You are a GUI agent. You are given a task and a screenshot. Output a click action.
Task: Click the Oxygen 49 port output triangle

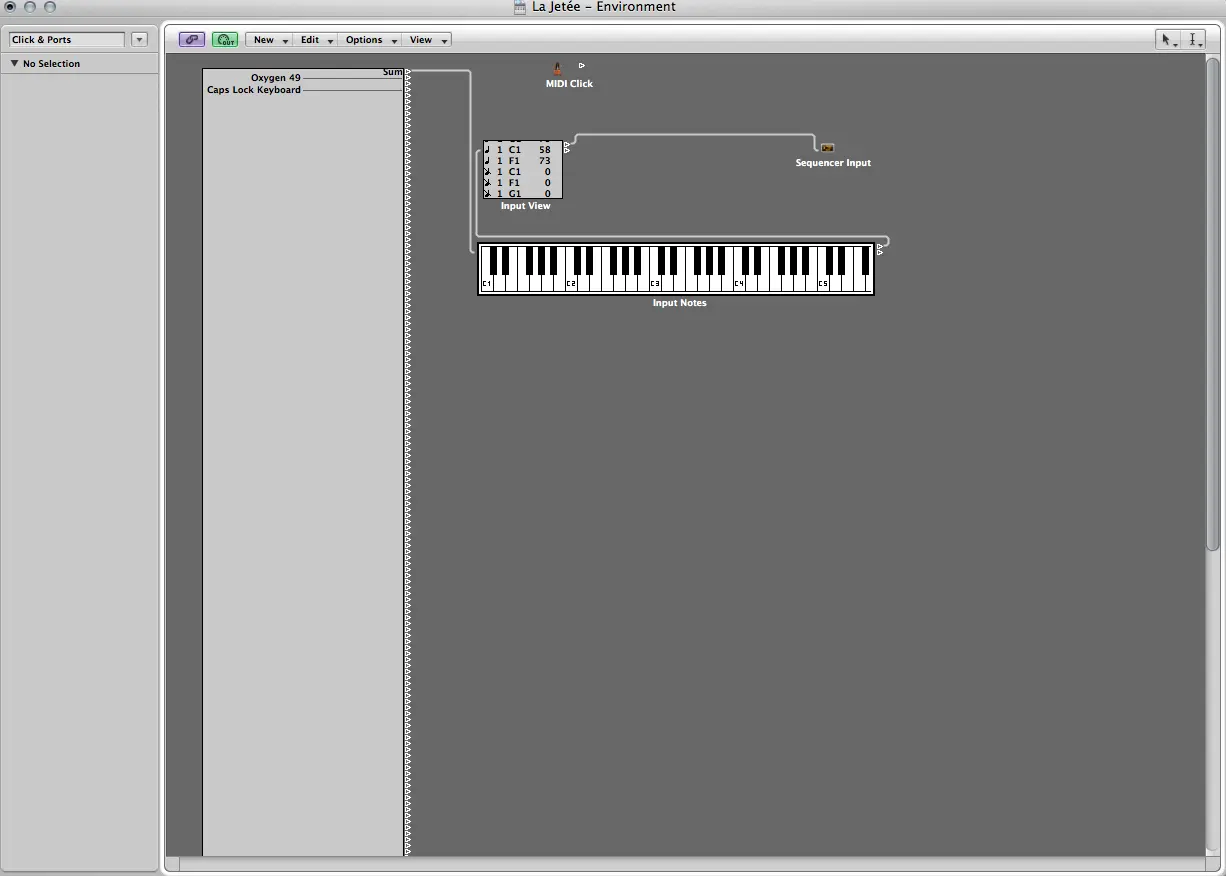tap(408, 78)
